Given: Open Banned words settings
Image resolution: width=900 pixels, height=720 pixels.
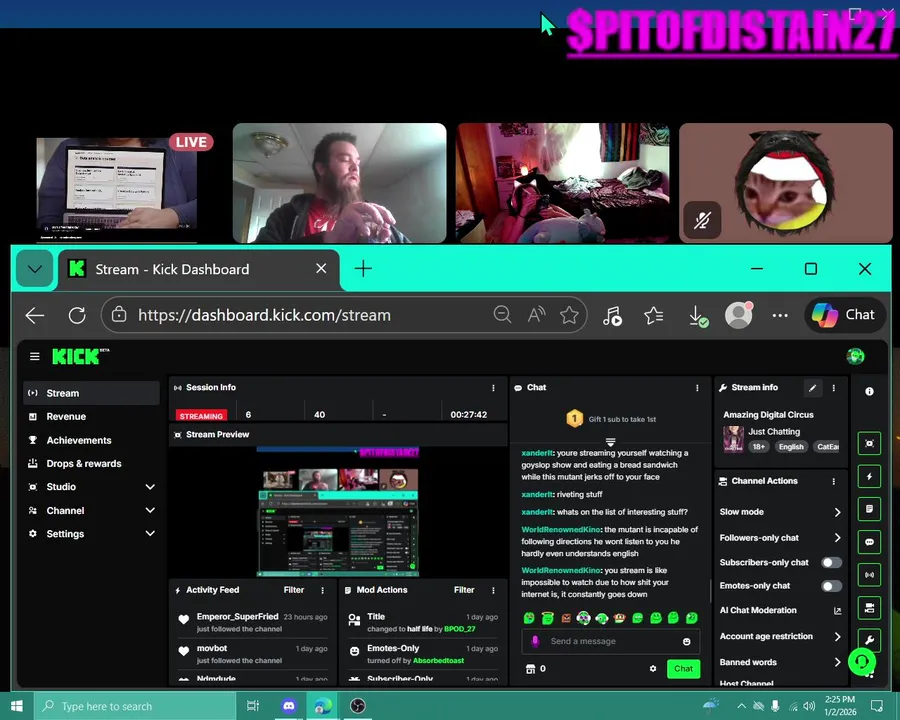Looking at the screenshot, I should click(x=780, y=662).
